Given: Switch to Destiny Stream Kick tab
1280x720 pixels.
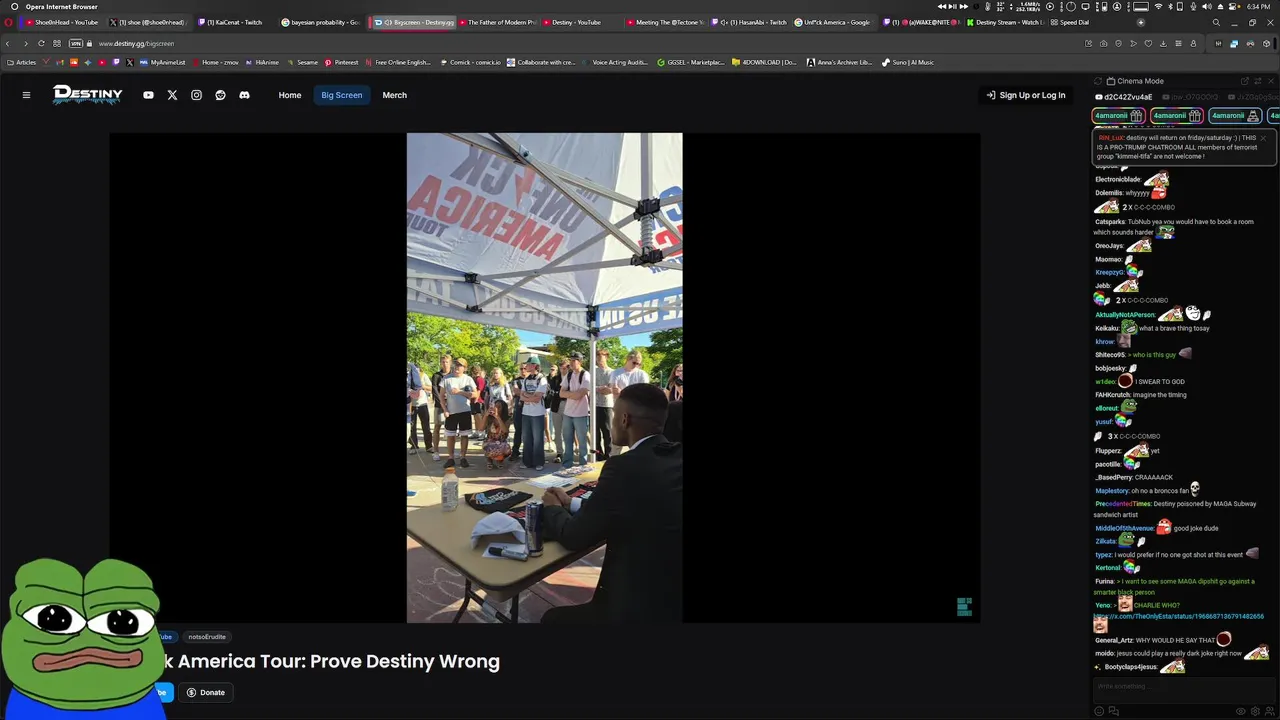Looking at the screenshot, I should [1004, 22].
